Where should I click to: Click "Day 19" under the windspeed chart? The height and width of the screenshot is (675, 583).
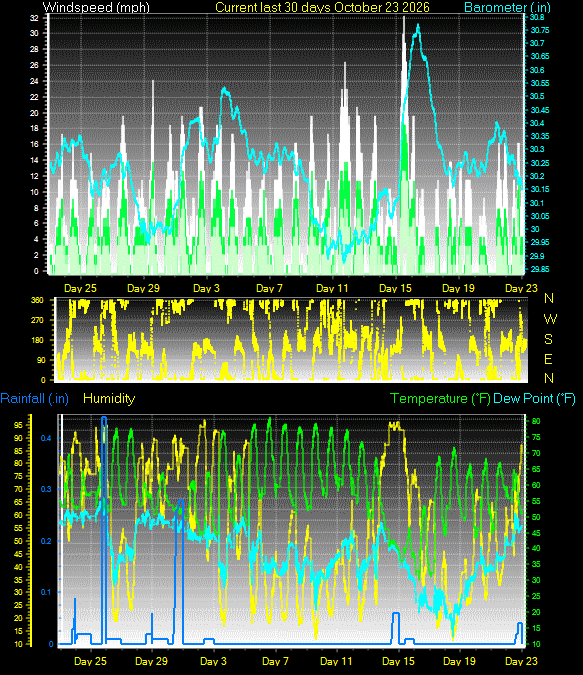[458, 288]
